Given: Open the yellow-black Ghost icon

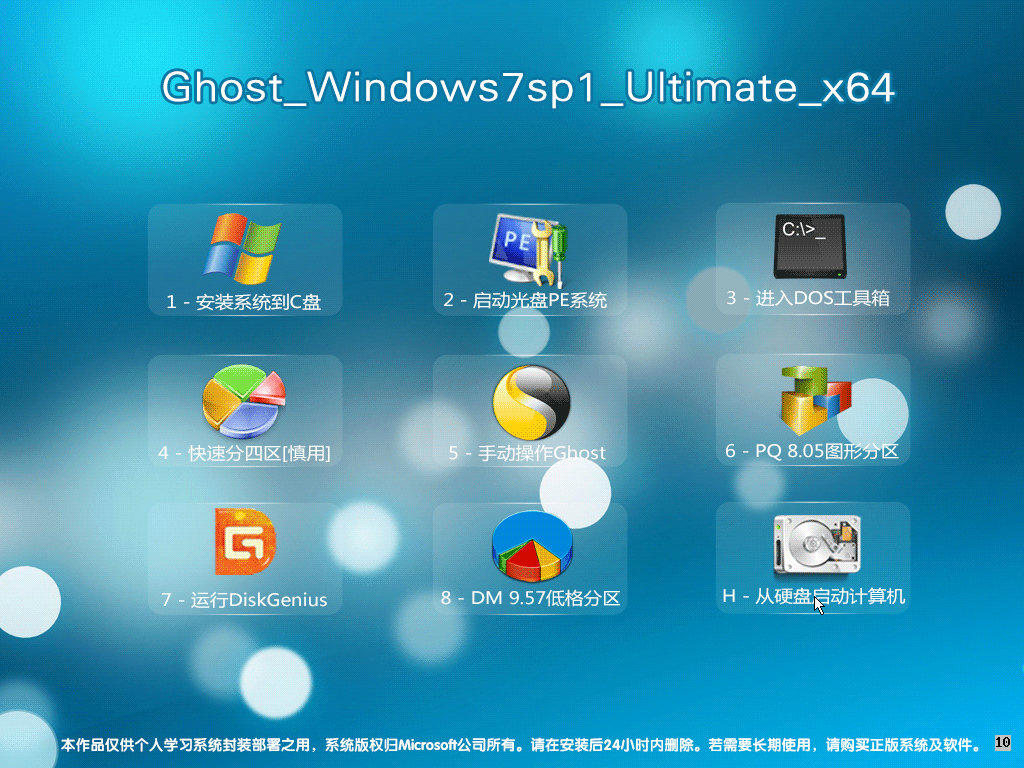Looking at the screenshot, I should (x=531, y=402).
